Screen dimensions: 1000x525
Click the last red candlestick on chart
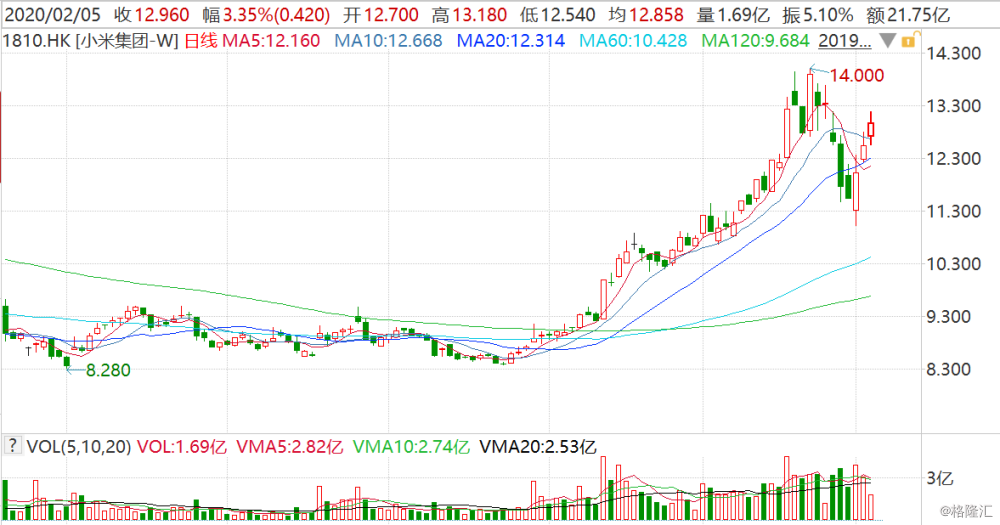pos(871,129)
